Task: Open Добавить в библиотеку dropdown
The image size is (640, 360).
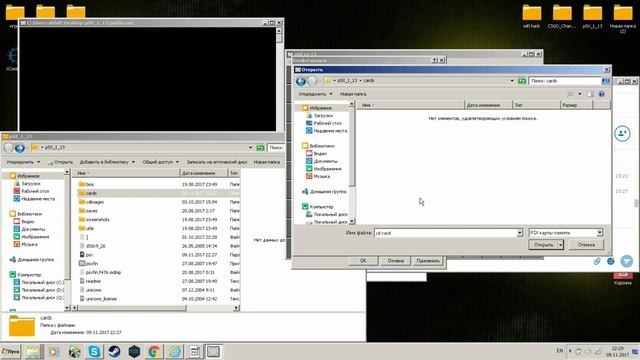Action: 107,162
